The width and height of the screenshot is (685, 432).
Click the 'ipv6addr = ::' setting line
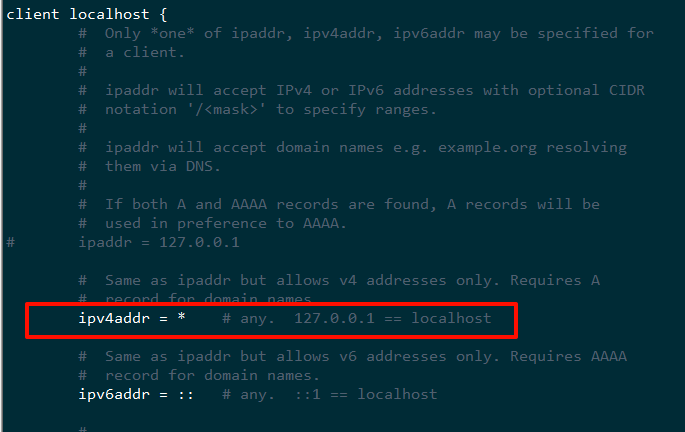tap(136, 394)
